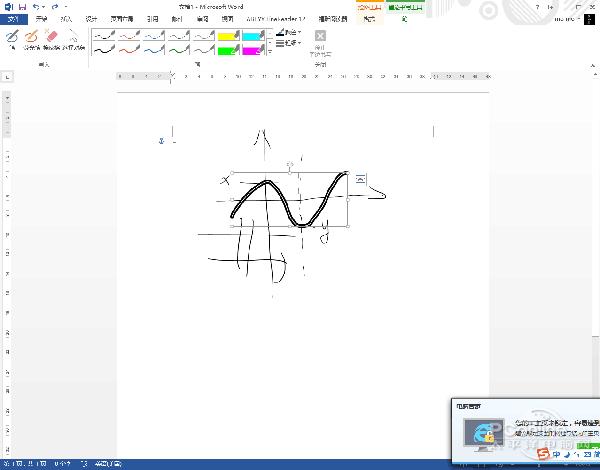Pick the thin gray pen style

(204, 36)
